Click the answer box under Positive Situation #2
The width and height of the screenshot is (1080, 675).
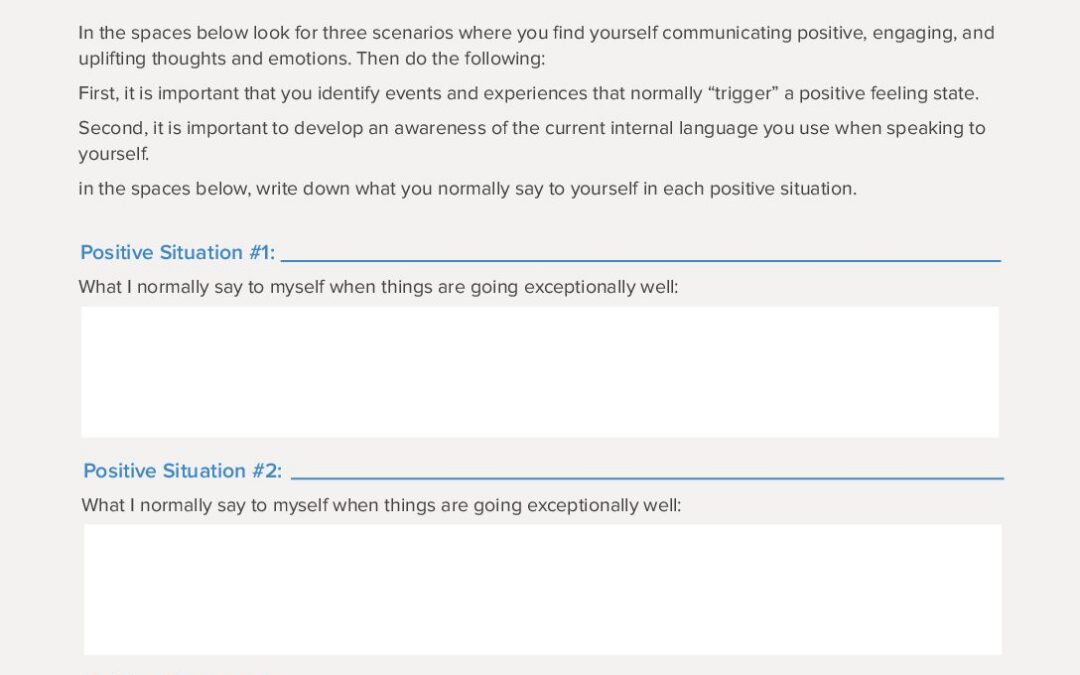pyautogui.click(x=542, y=589)
